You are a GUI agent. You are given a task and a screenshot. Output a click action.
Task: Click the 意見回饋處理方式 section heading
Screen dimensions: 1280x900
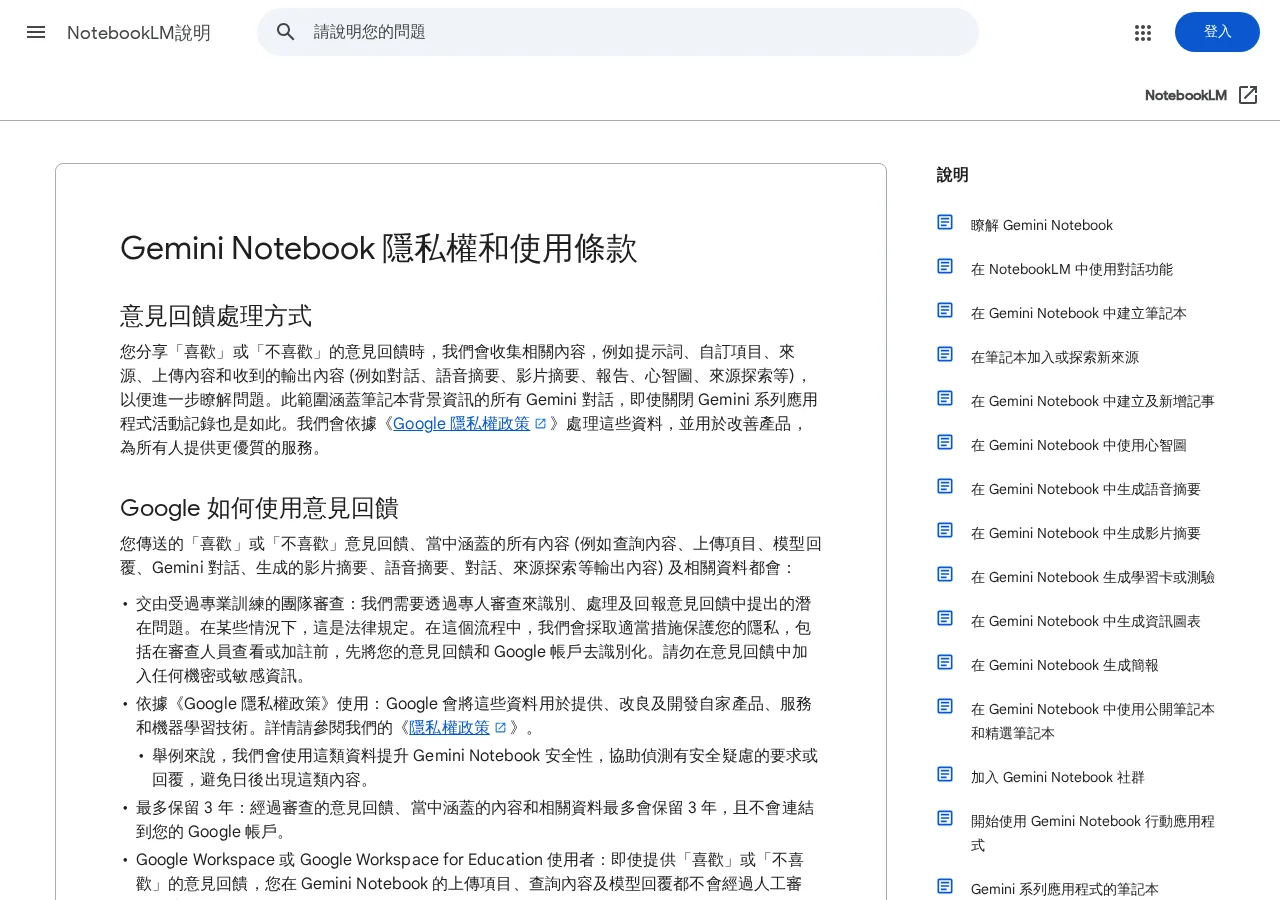[216, 316]
